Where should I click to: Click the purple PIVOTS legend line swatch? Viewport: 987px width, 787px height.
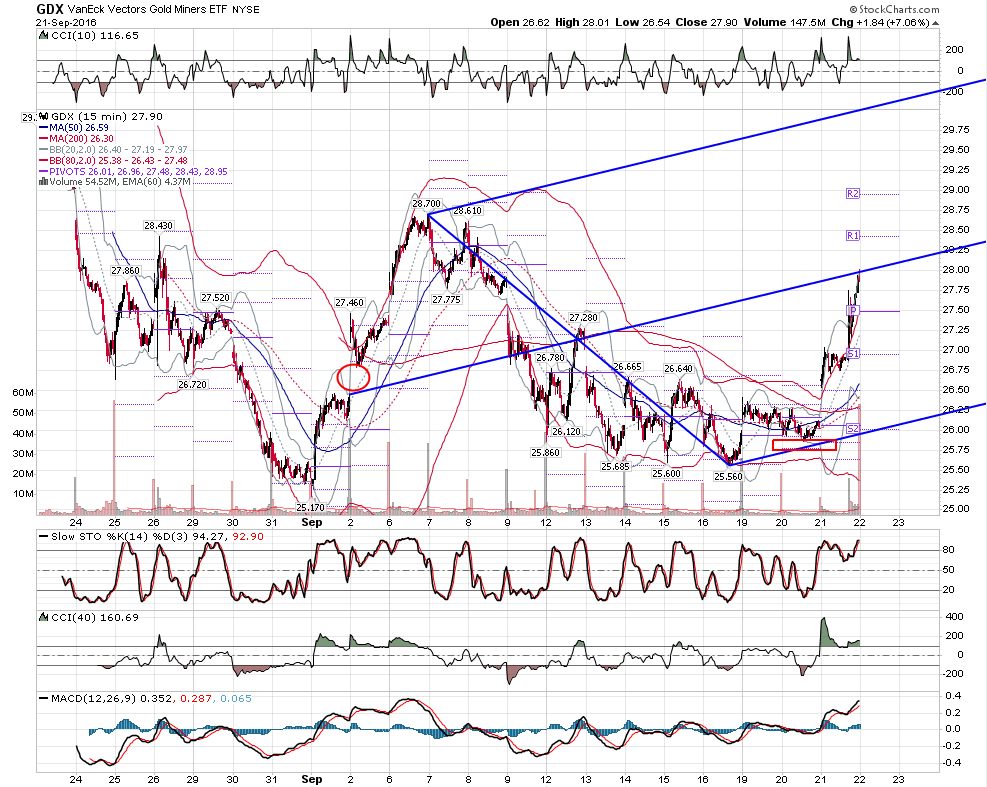(x=43, y=171)
